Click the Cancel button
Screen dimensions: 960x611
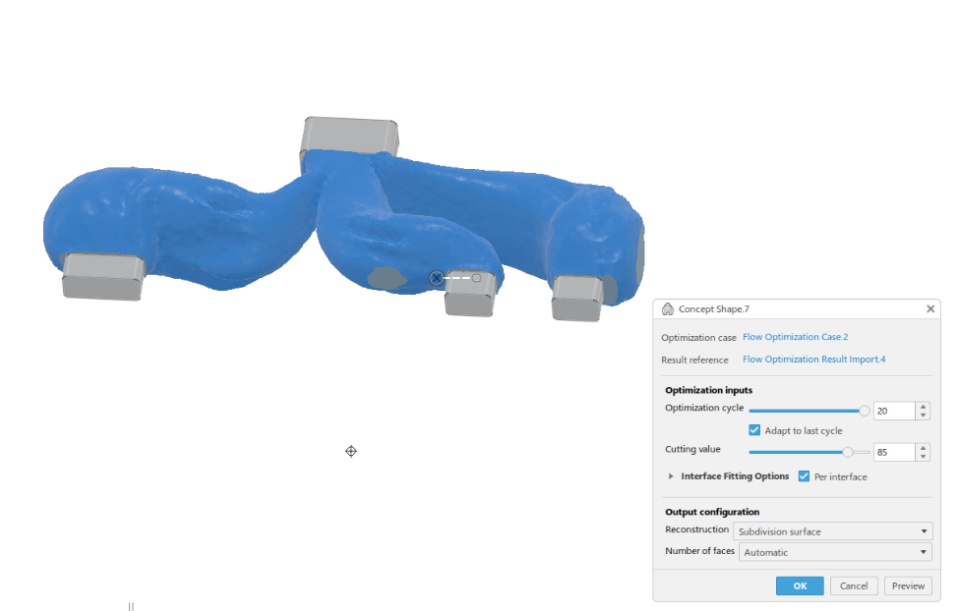(854, 586)
